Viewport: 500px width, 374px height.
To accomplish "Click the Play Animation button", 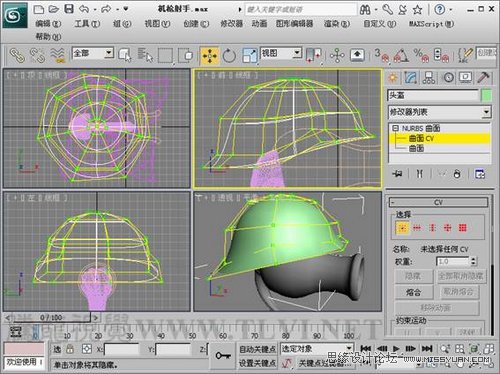I will click(x=396, y=349).
